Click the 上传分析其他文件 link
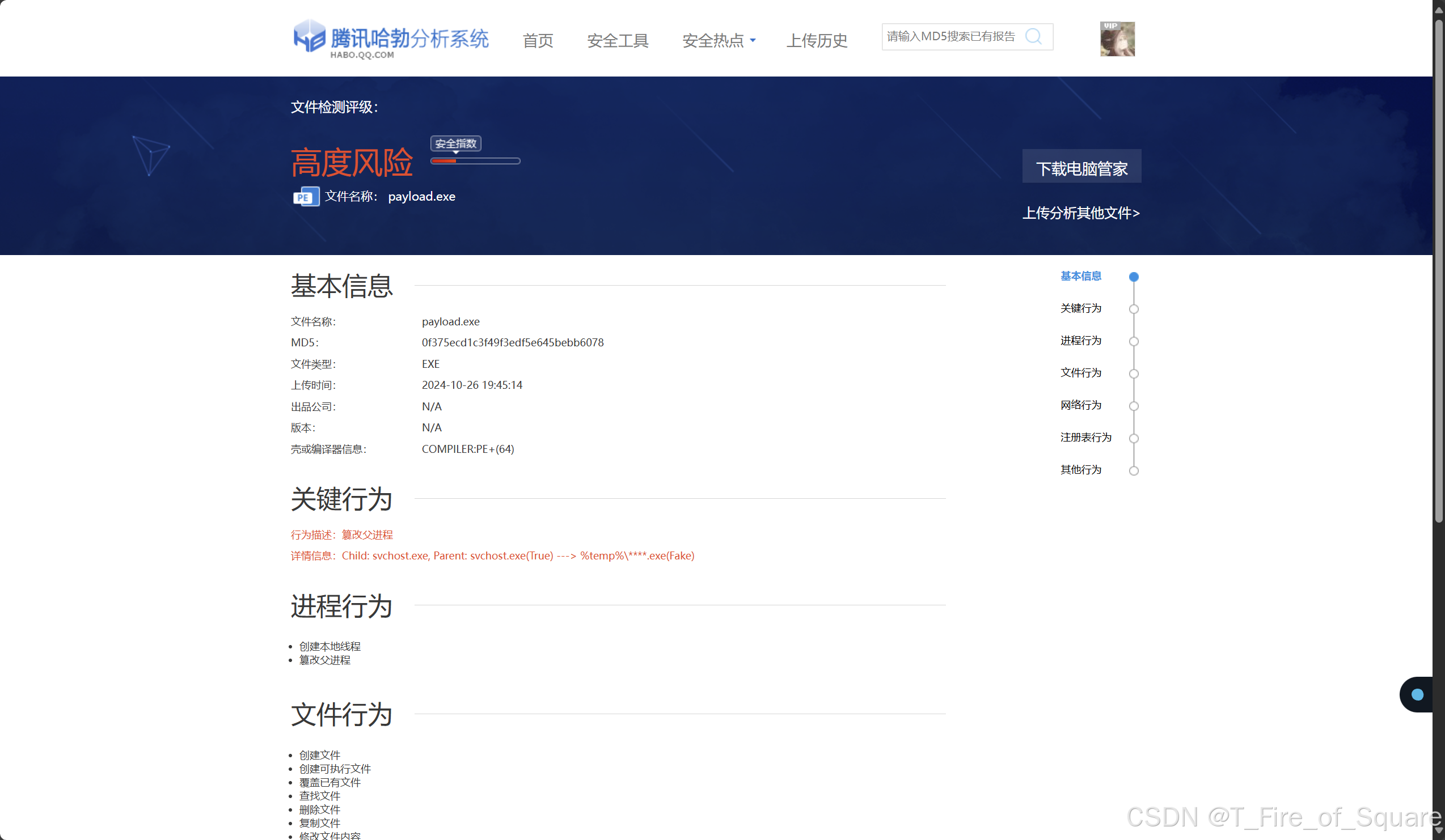The image size is (1445, 840). pyautogui.click(x=1080, y=213)
